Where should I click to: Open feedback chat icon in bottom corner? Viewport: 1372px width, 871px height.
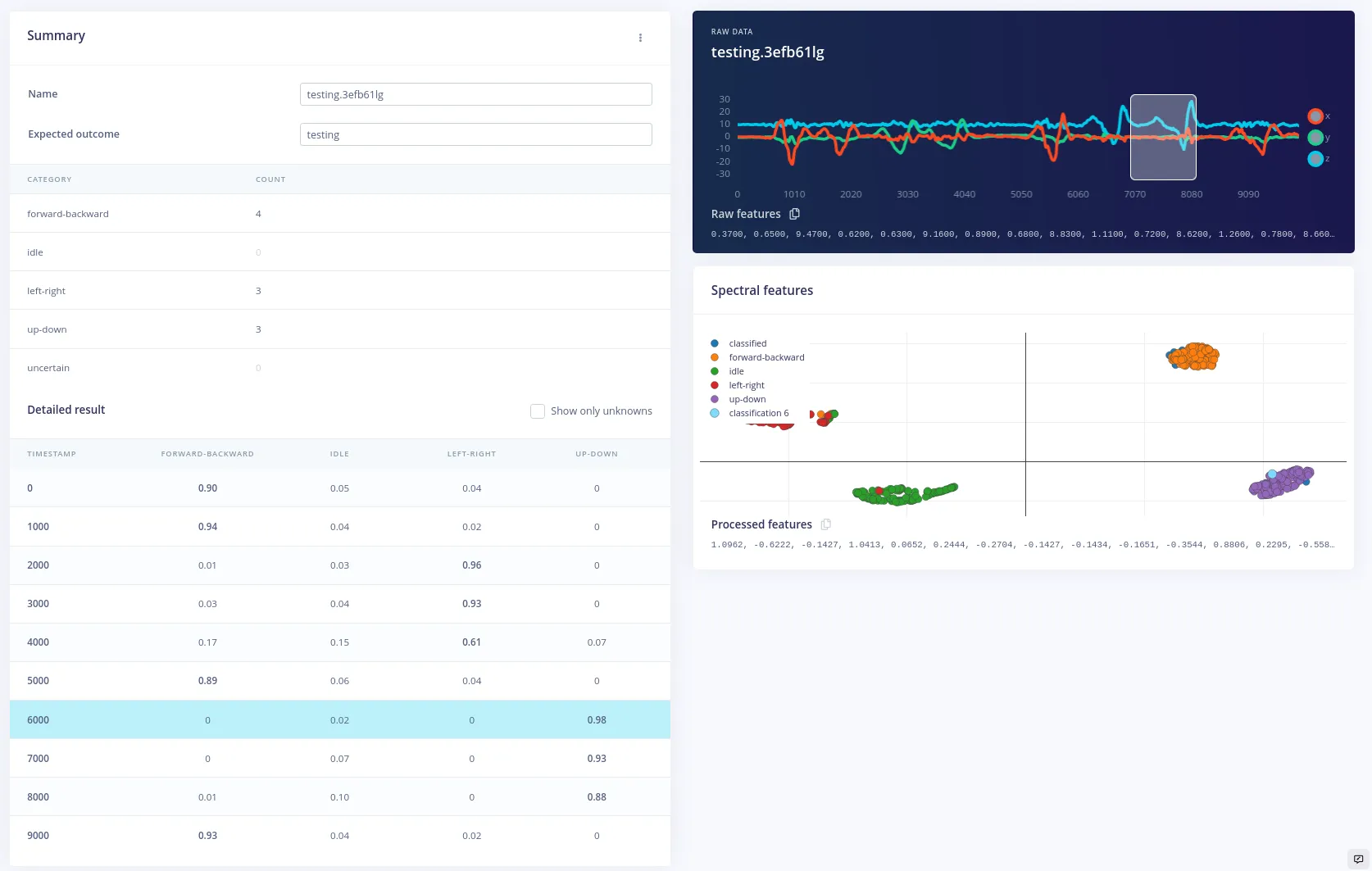click(x=1358, y=859)
